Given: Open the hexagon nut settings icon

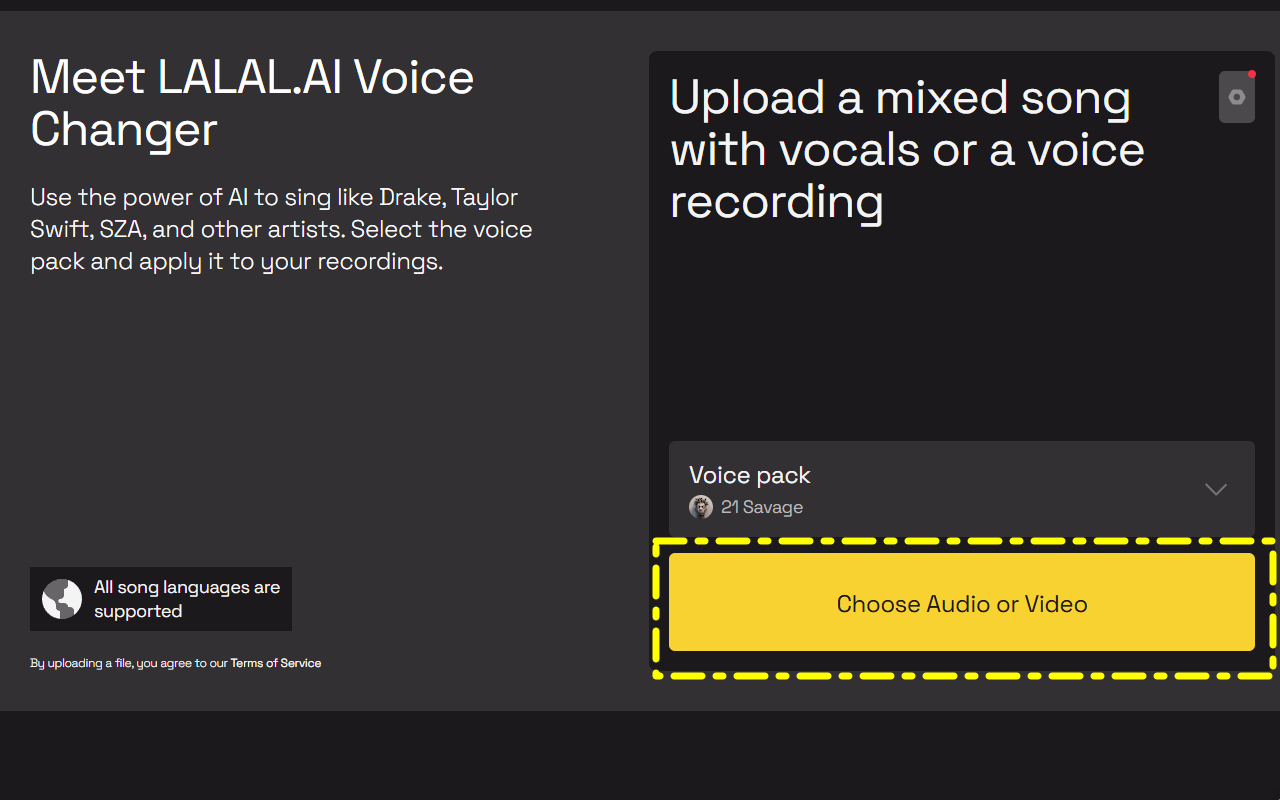Looking at the screenshot, I should (x=1237, y=97).
